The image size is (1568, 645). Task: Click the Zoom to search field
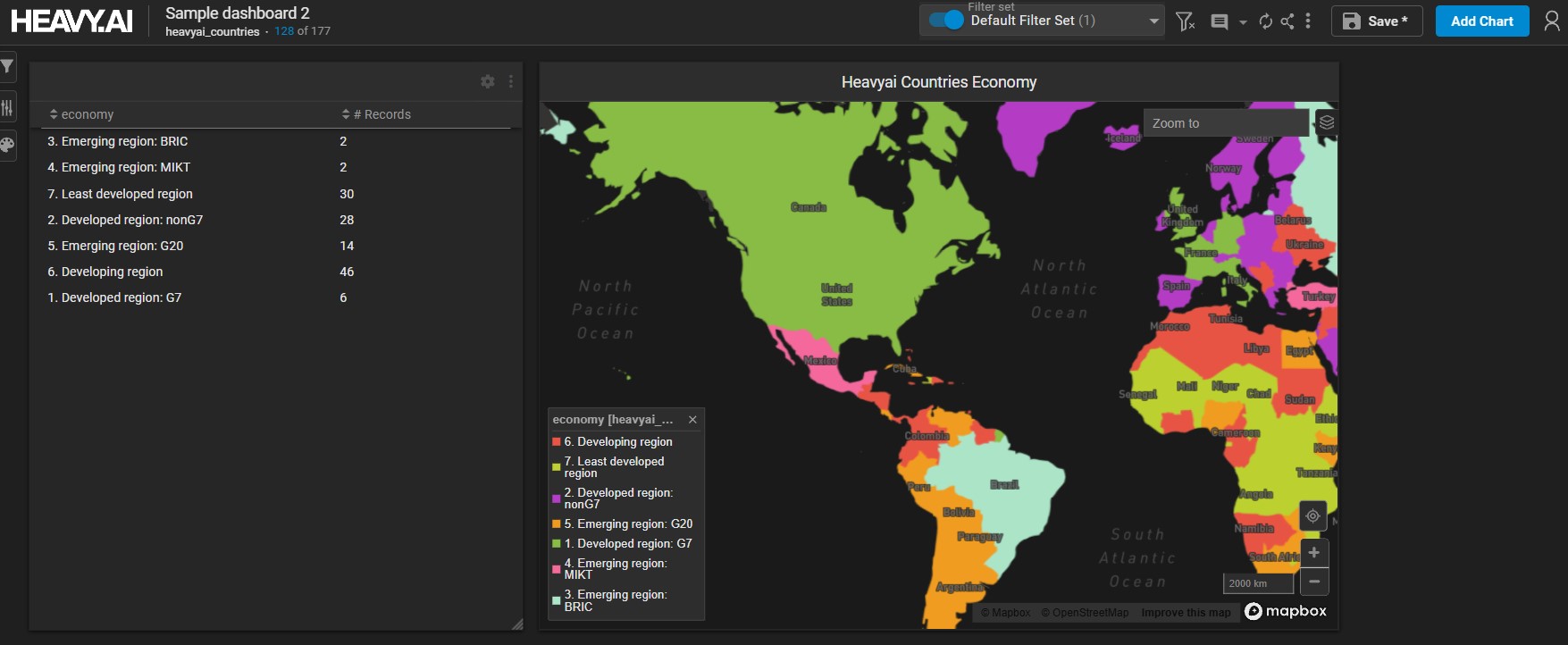coord(1226,123)
